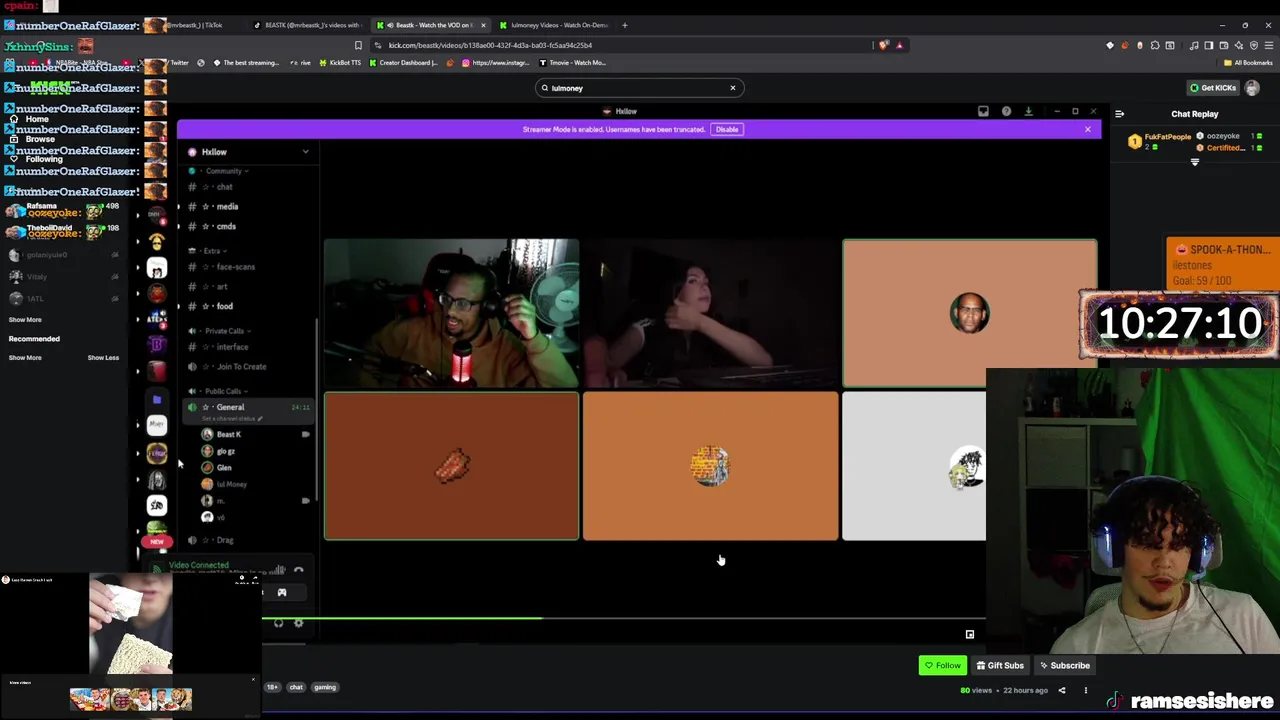Collapse the Public Calls category
Image resolution: width=1280 pixels, height=720 pixels.
pos(226,391)
